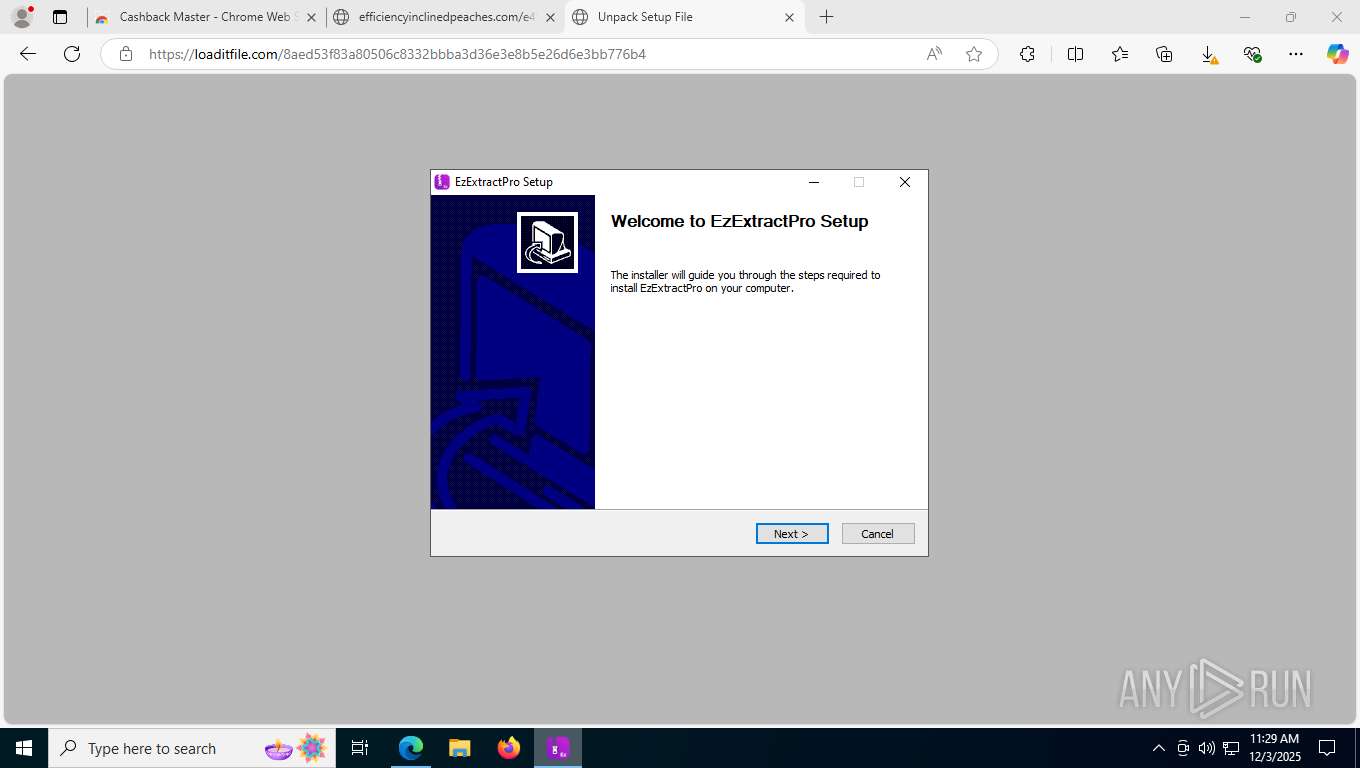Open volume control in tray
This screenshot has height=768, width=1360.
pyautogui.click(x=1207, y=748)
